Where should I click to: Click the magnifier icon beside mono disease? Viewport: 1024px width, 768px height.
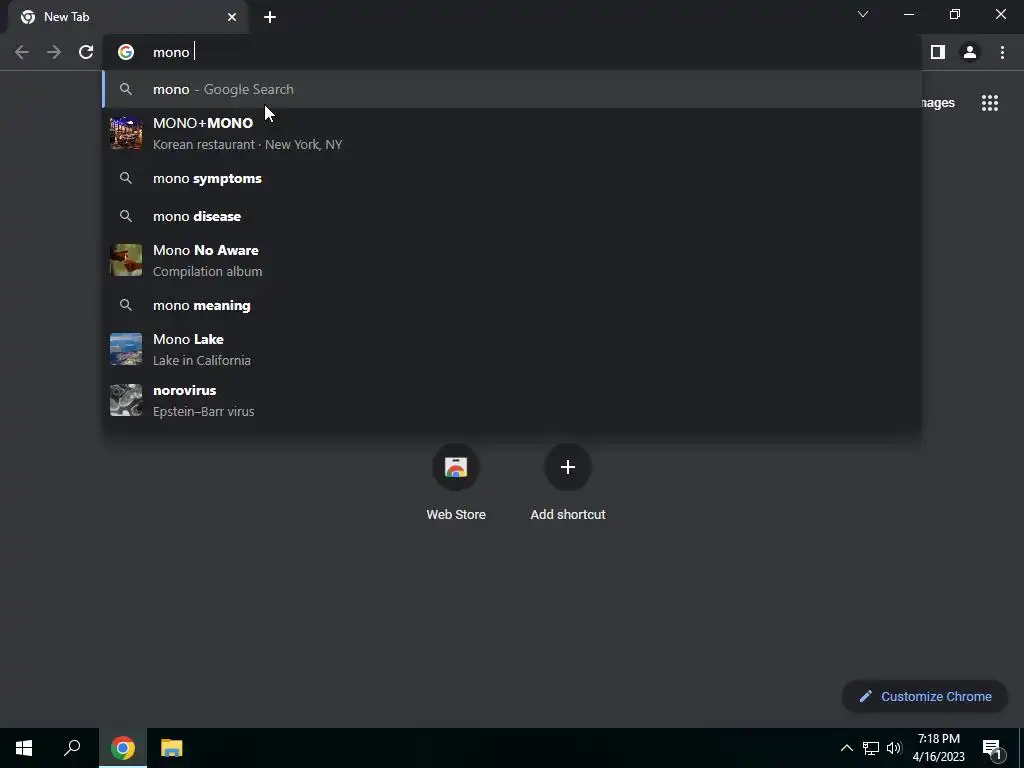tap(126, 216)
